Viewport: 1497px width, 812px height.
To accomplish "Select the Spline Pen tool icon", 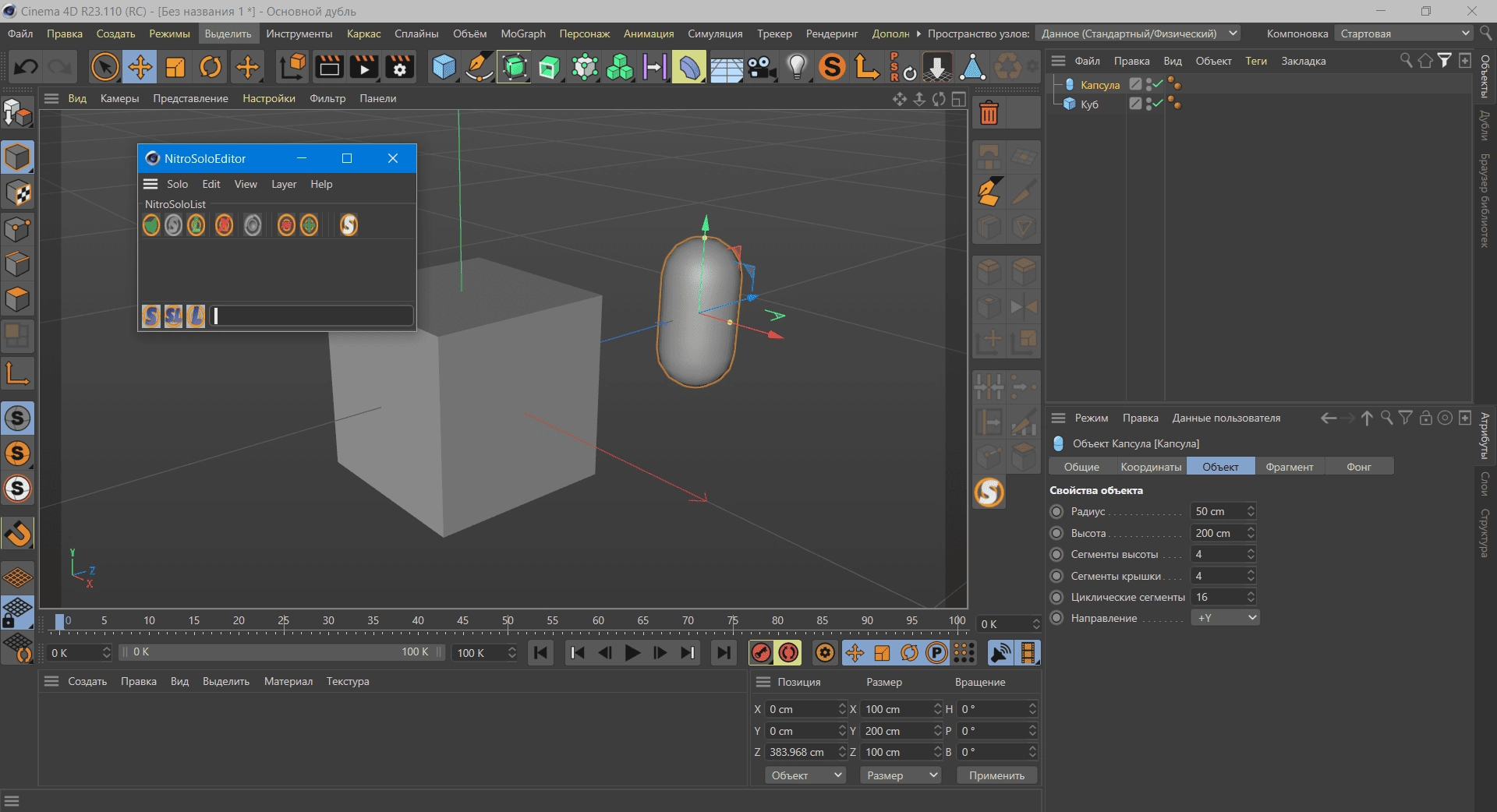I will (479, 67).
